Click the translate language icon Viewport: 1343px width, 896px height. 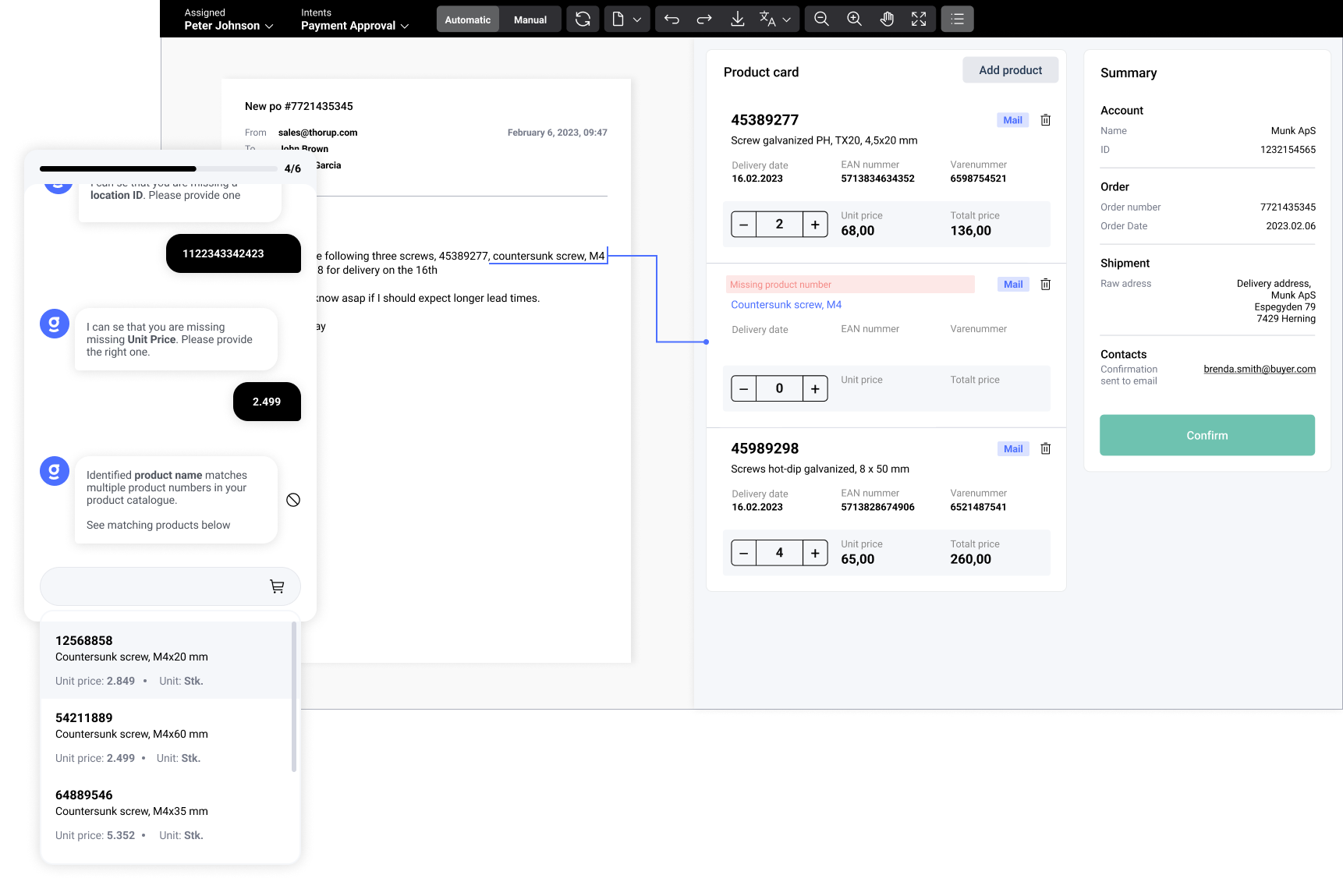[x=767, y=19]
